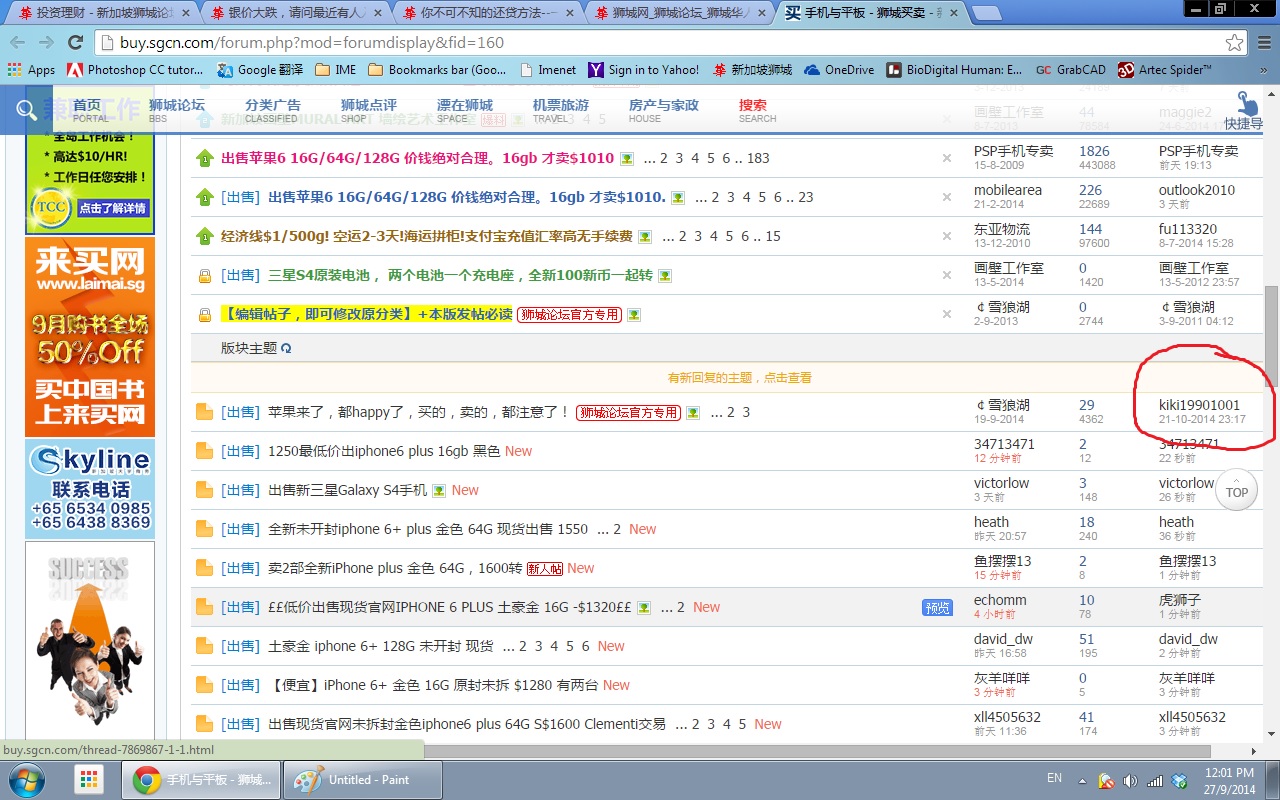Open 狮城点评 SHOP menu item

[368, 110]
